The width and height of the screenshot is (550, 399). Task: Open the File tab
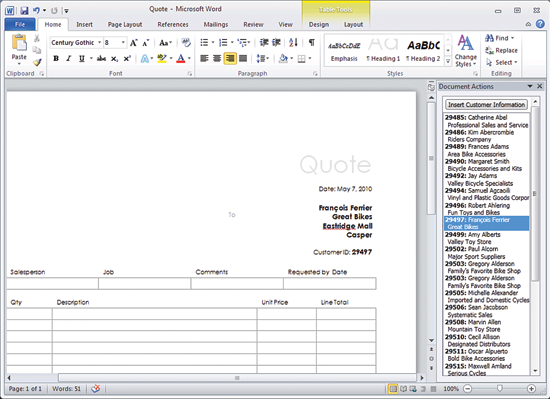pyautogui.click(x=20, y=24)
